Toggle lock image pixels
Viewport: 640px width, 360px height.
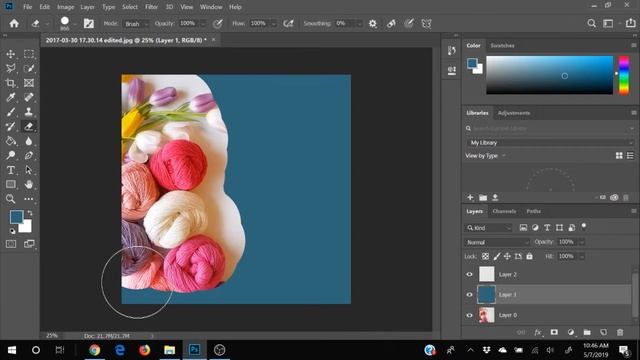coord(496,256)
